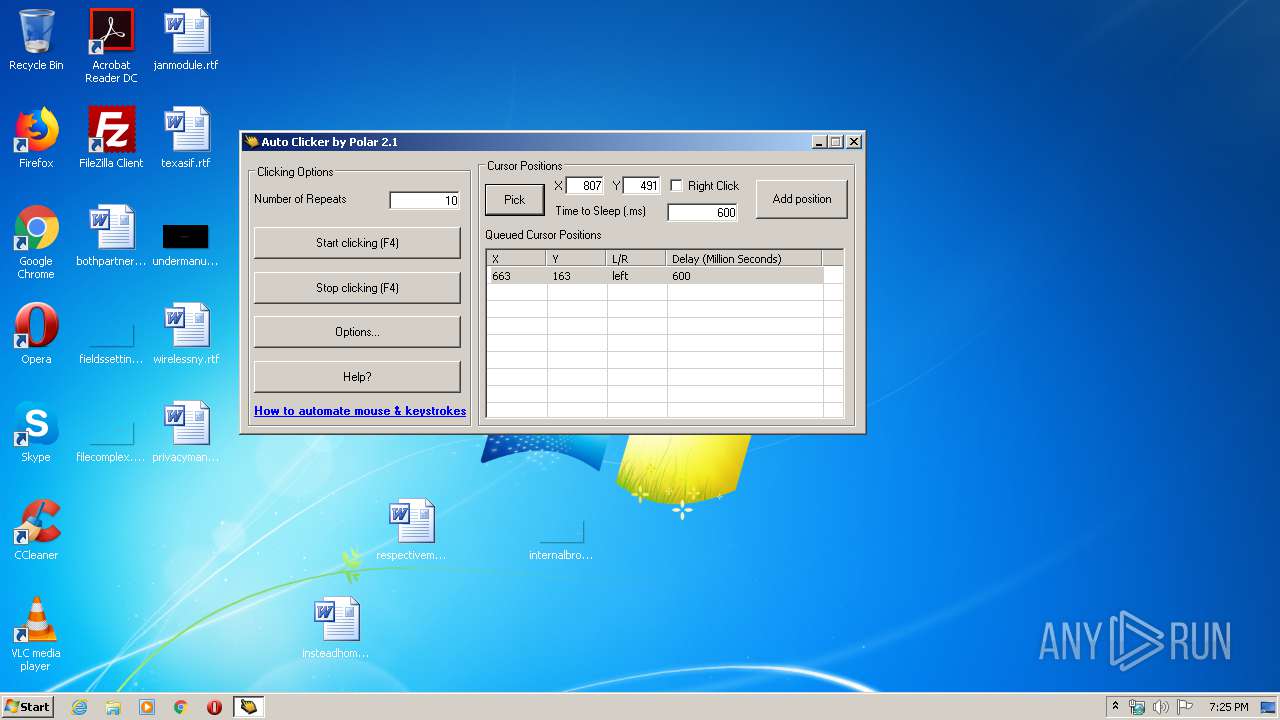Screen dimensions: 1280x720
Task: Click Stop clicking (F4) button
Action: click(x=357, y=288)
